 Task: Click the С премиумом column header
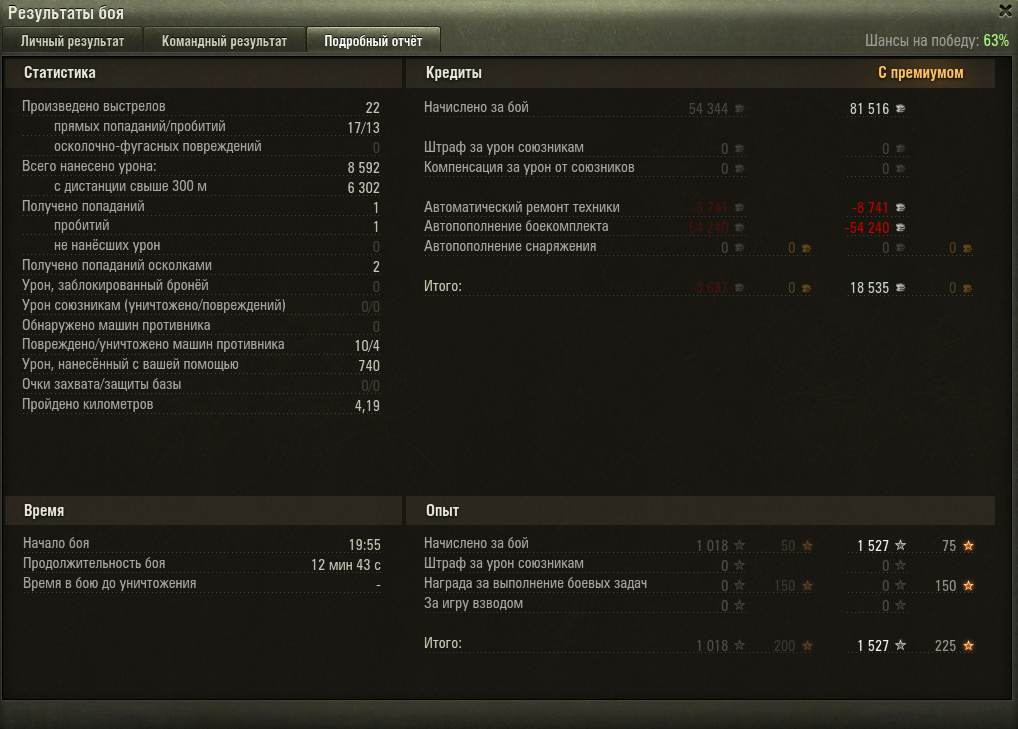click(921, 73)
